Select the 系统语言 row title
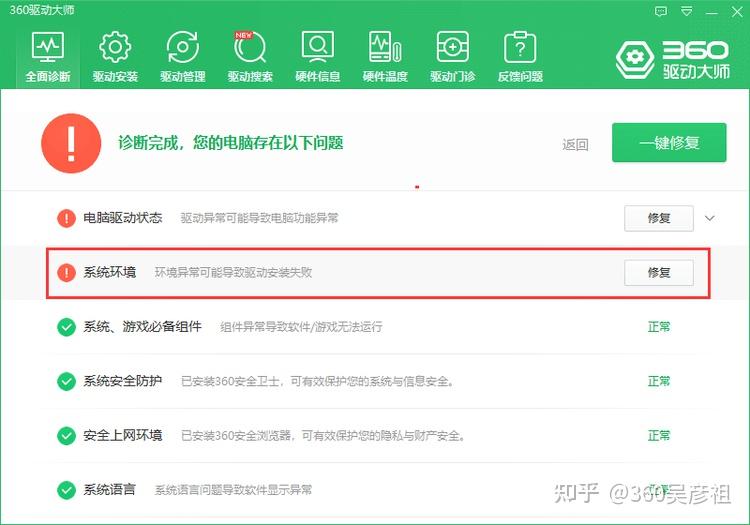The width and height of the screenshot is (750, 525). (x=110, y=490)
